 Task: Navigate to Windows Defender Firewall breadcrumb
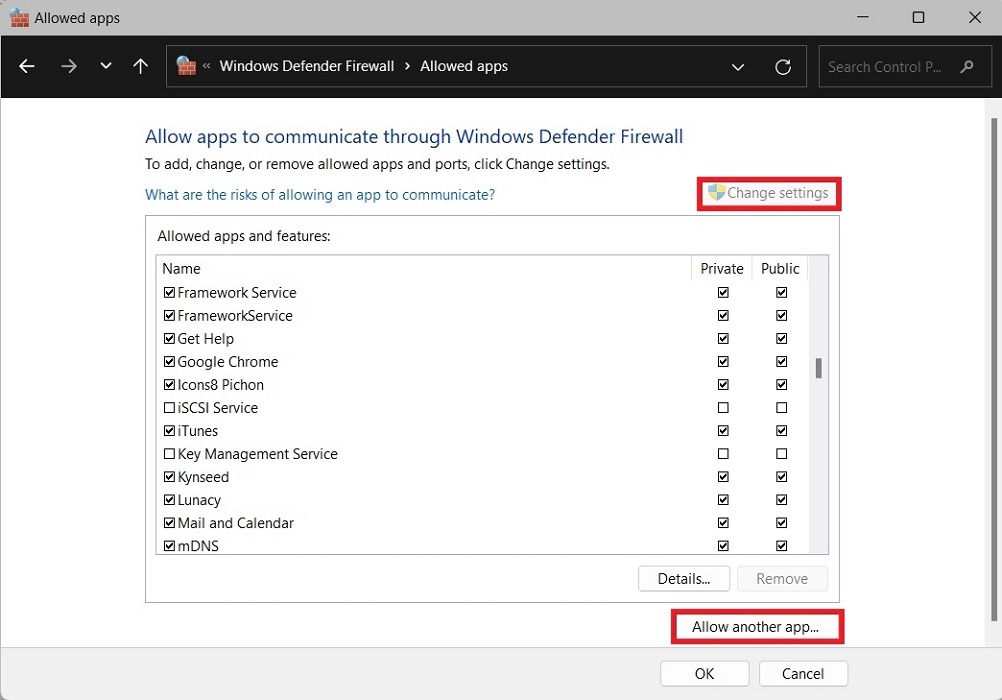pos(307,66)
